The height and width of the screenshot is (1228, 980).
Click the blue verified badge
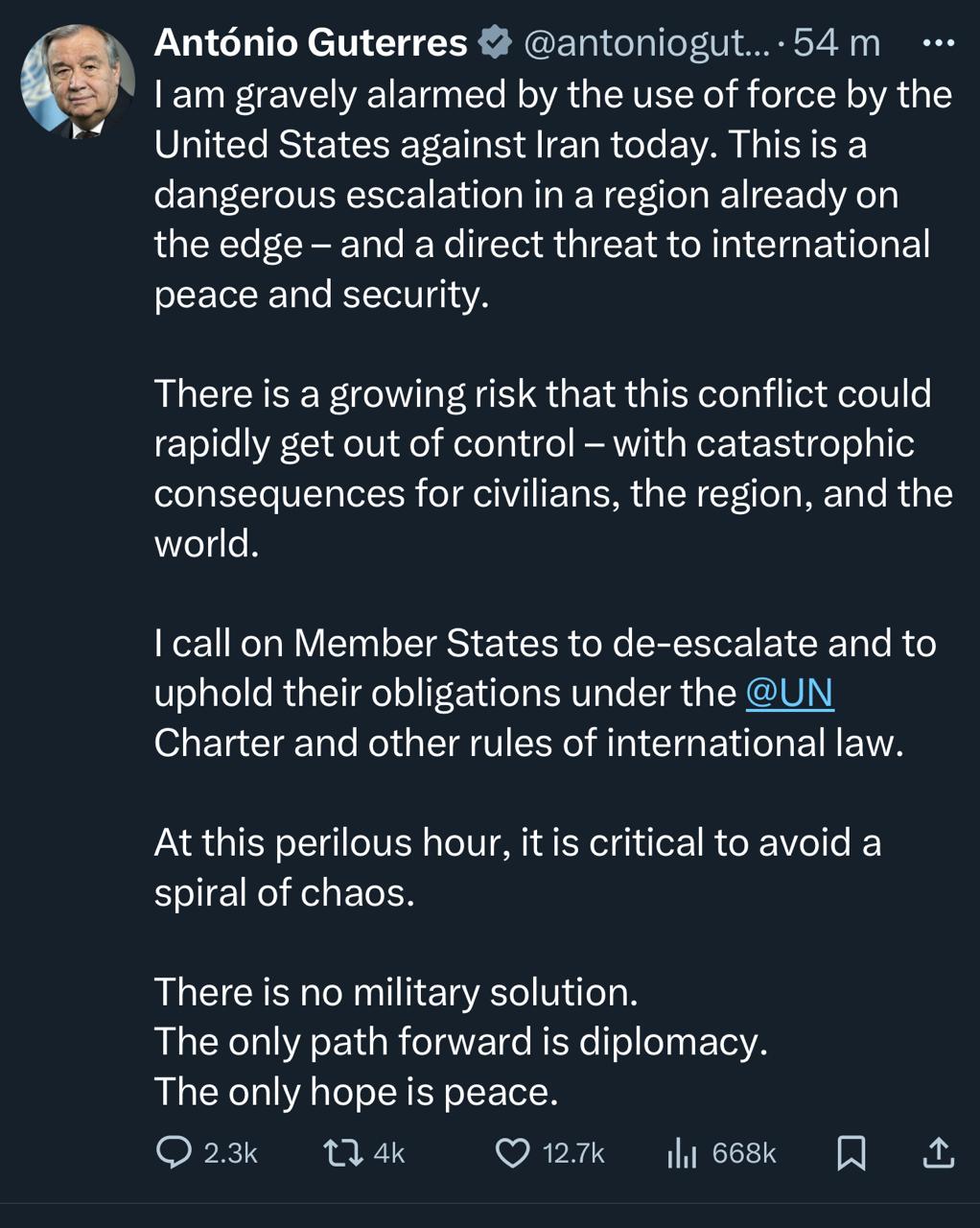coord(495,43)
